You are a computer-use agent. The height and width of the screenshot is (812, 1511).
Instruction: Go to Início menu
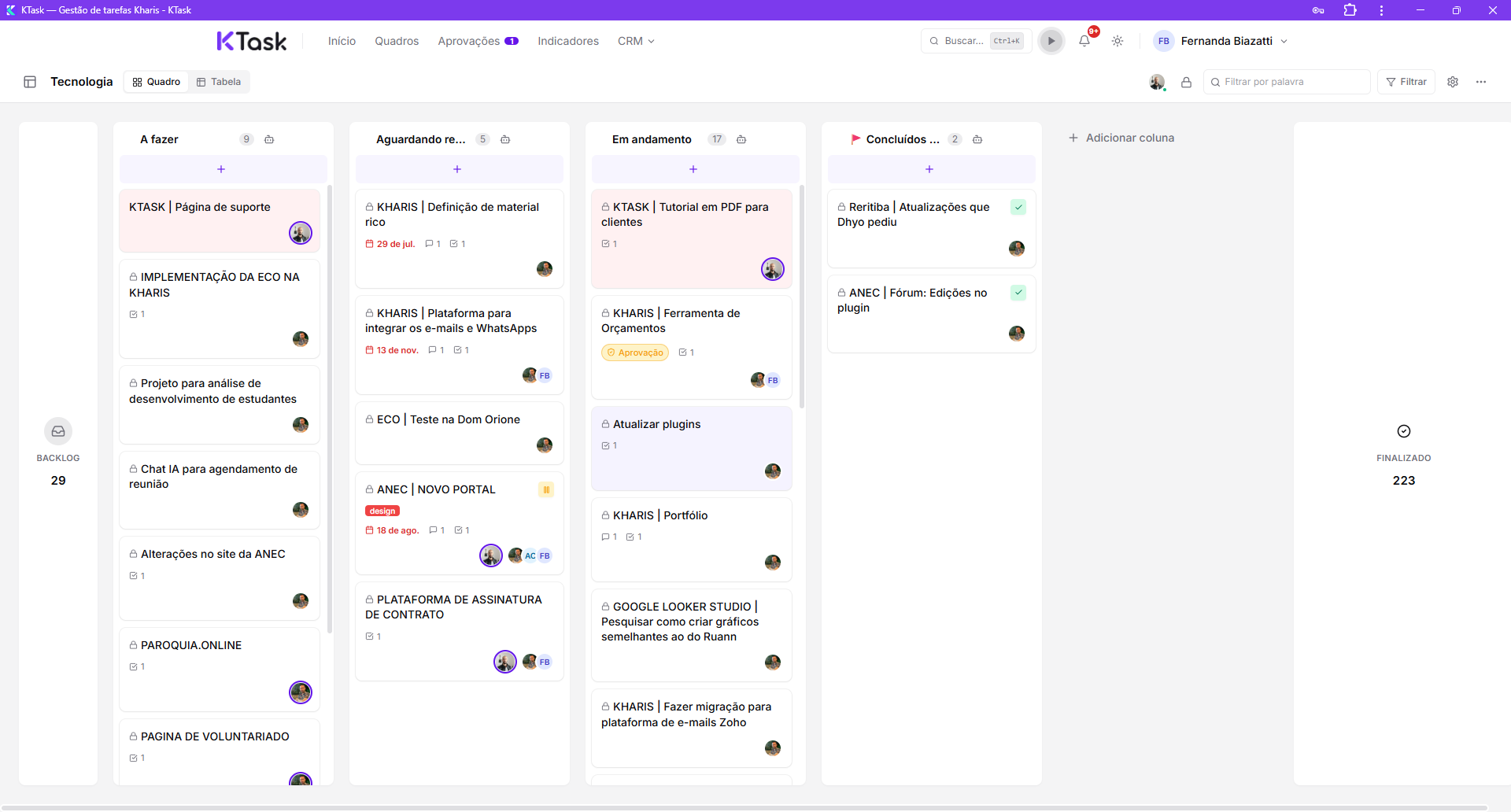(x=342, y=41)
